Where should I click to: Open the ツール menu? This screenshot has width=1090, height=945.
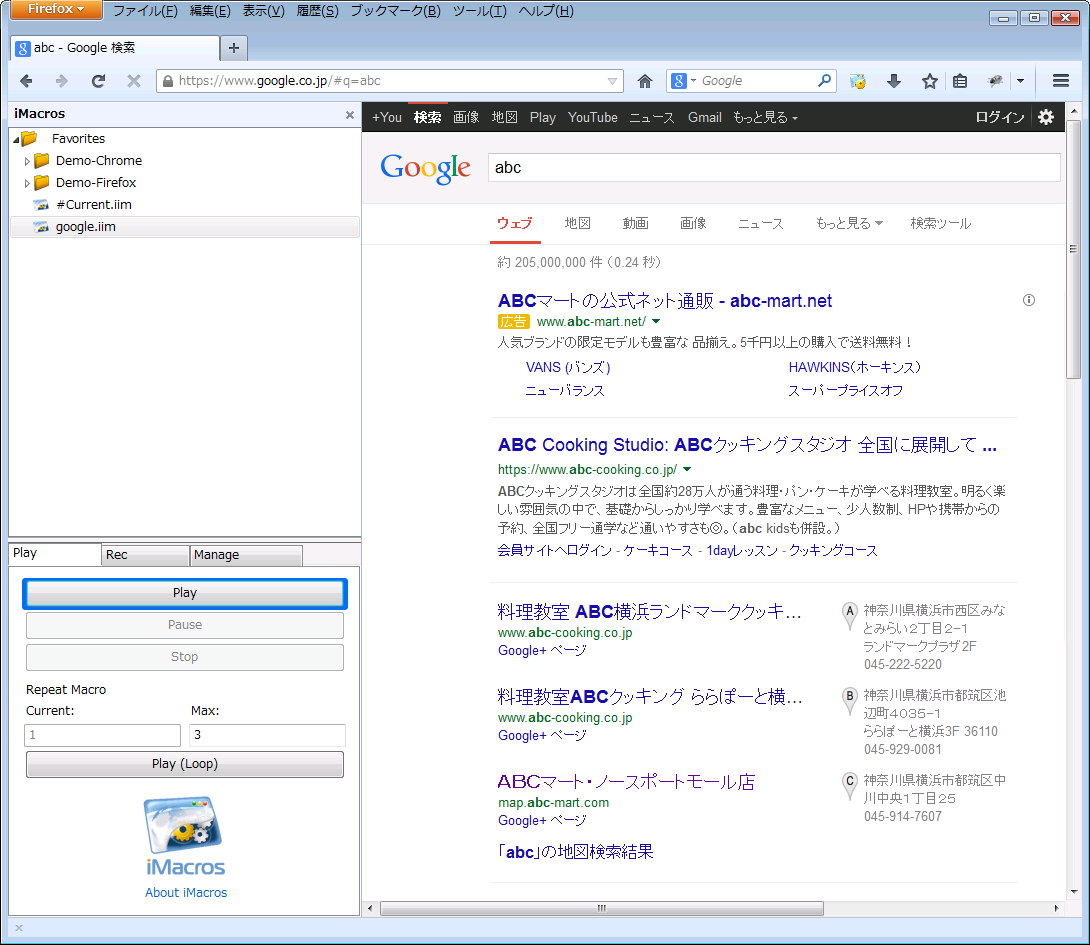click(480, 11)
